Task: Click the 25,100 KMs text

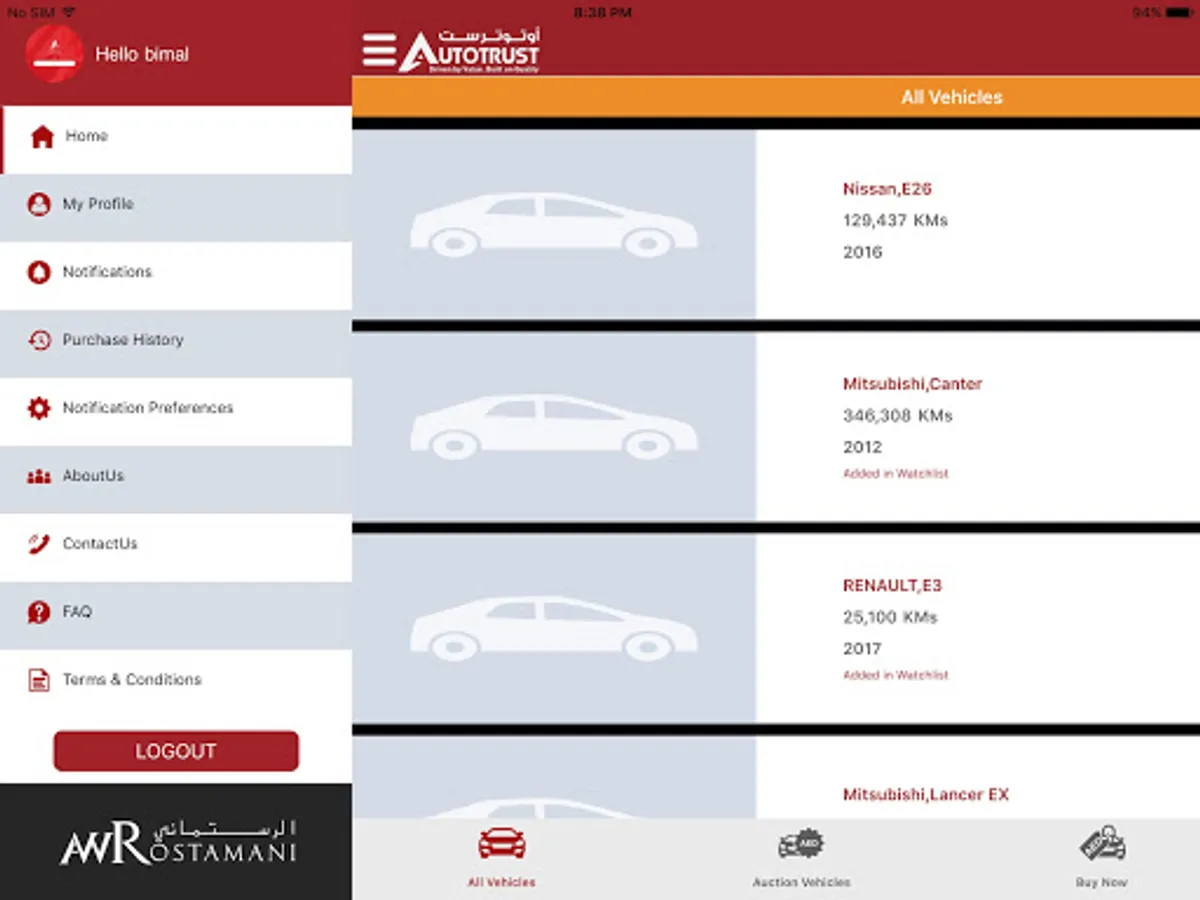Action: coord(890,618)
